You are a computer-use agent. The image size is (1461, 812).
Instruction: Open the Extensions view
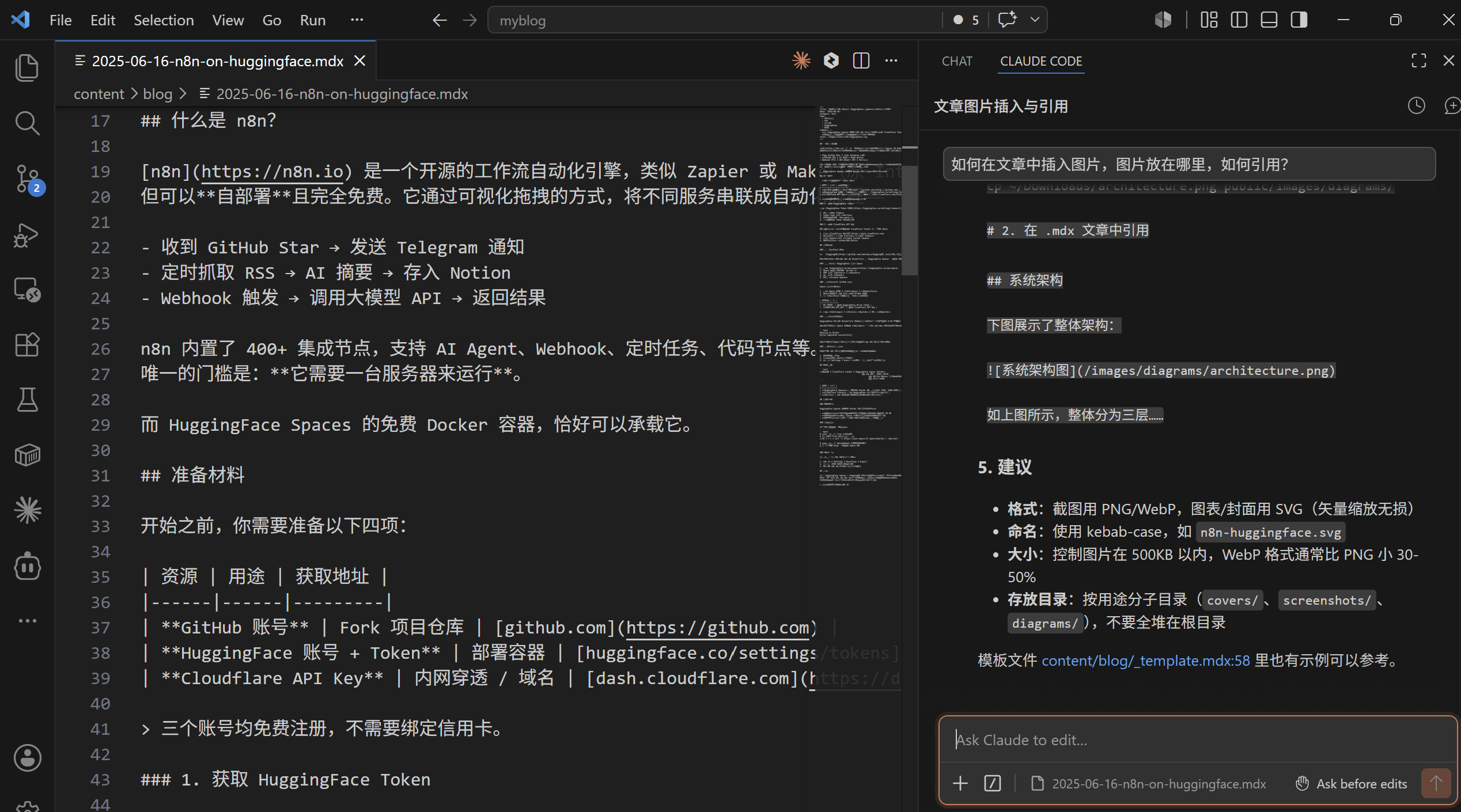pyautogui.click(x=27, y=345)
